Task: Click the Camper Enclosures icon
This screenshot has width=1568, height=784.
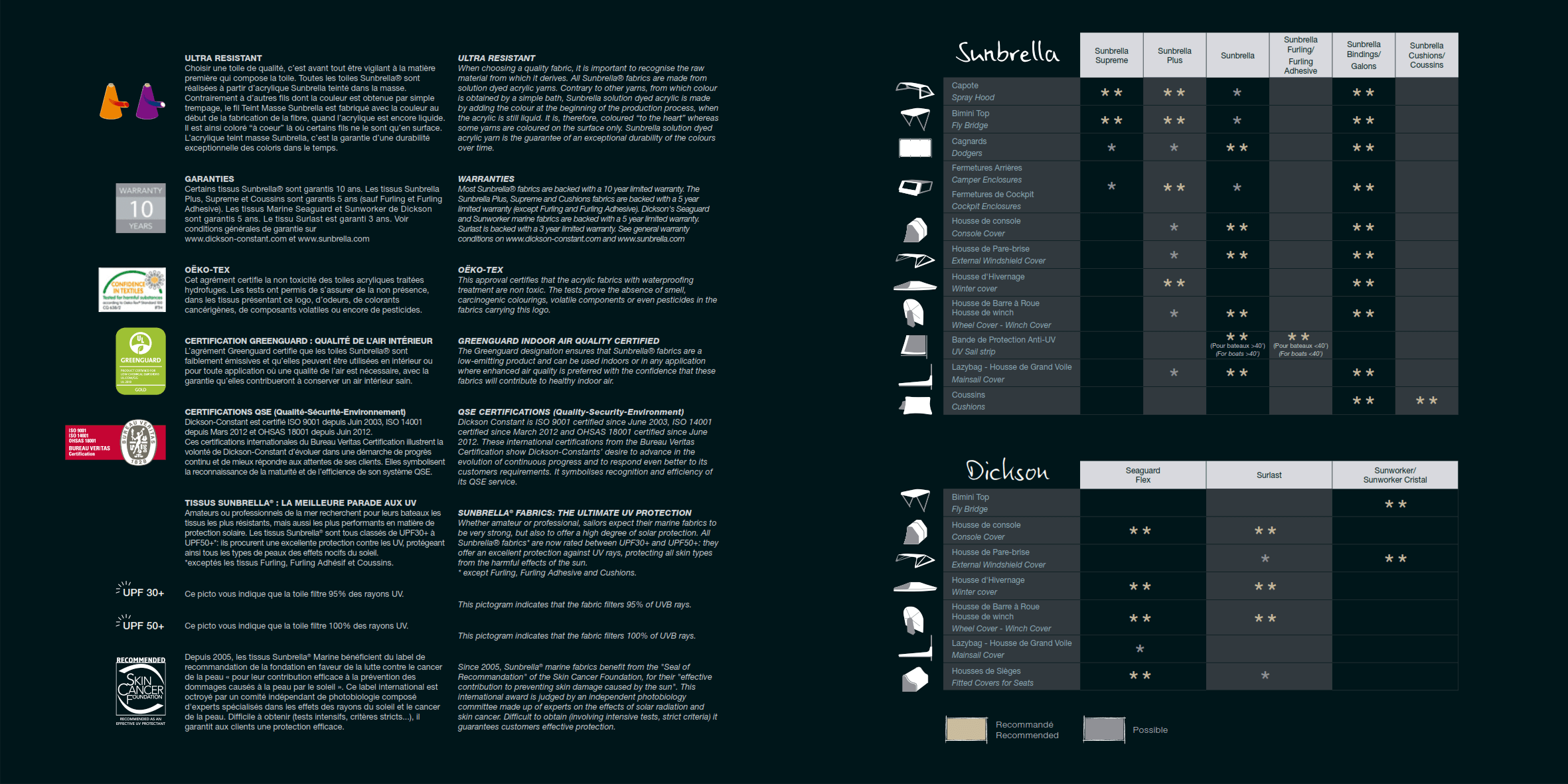Action: pyautogui.click(x=915, y=188)
